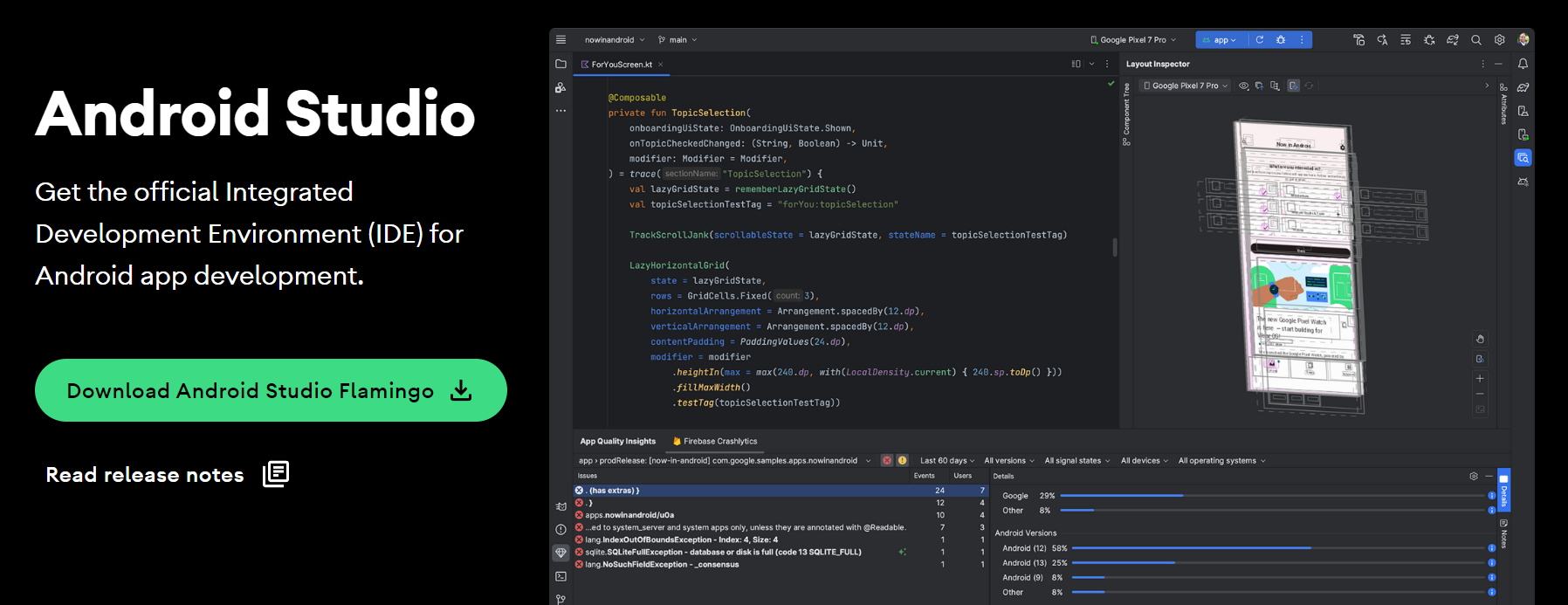Viewport: 1568px width, 605px height.
Task: Open the hamburger main menu
Action: [560, 39]
